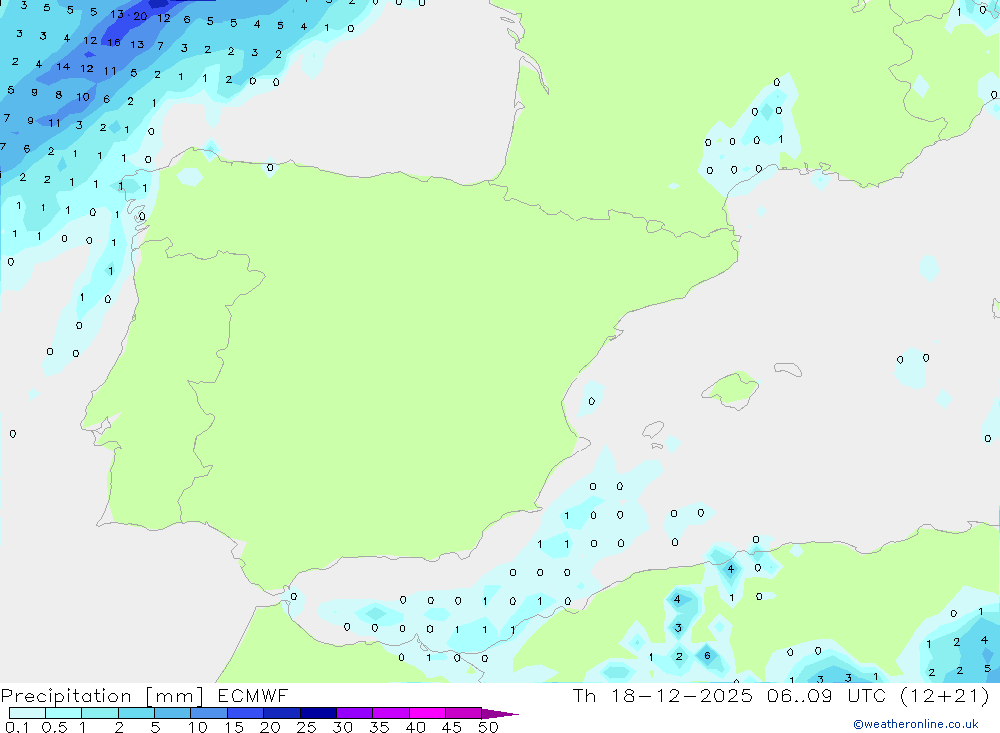
Task: Click the legend arrow tip above 50 mm
Action: click(x=500, y=714)
